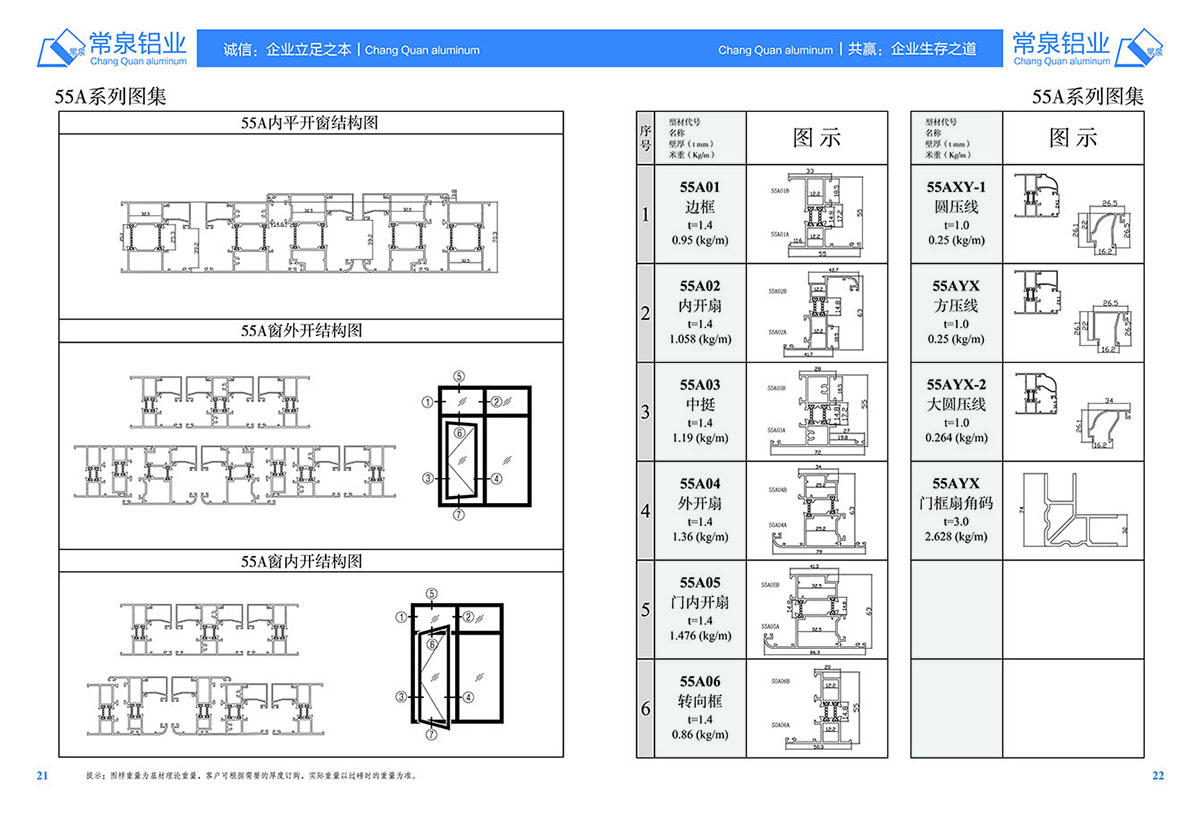Open the 55A06 转向框 section drawing
Viewport: 1200px width, 816px height.
(x=817, y=709)
